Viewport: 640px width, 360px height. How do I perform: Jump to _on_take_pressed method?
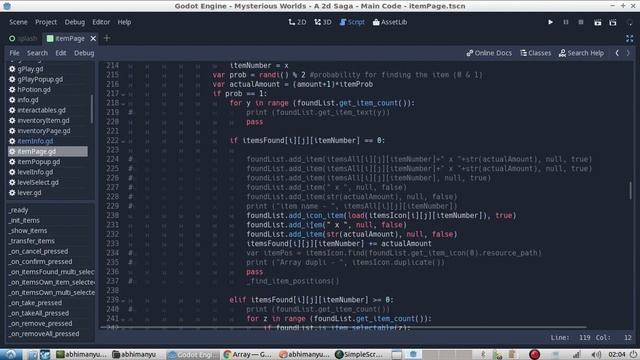pyautogui.click(x=36, y=303)
